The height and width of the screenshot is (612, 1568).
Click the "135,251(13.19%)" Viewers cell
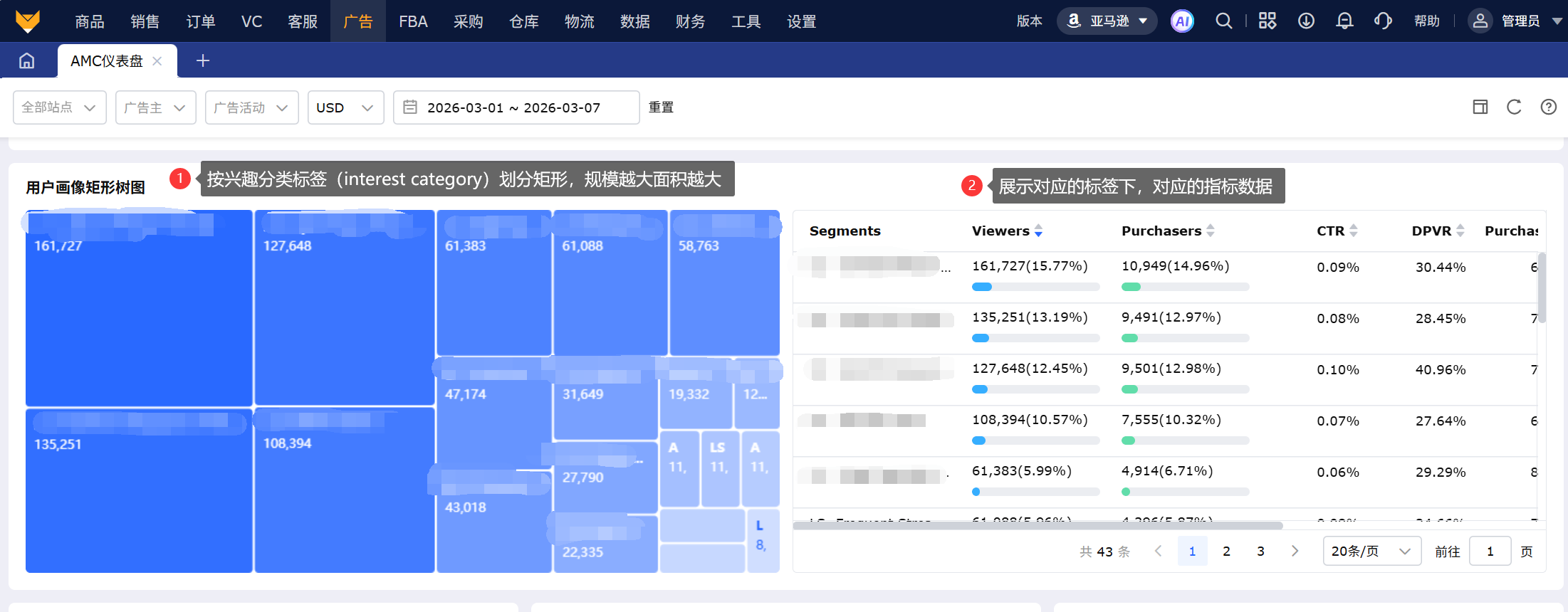[x=1030, y=317]
